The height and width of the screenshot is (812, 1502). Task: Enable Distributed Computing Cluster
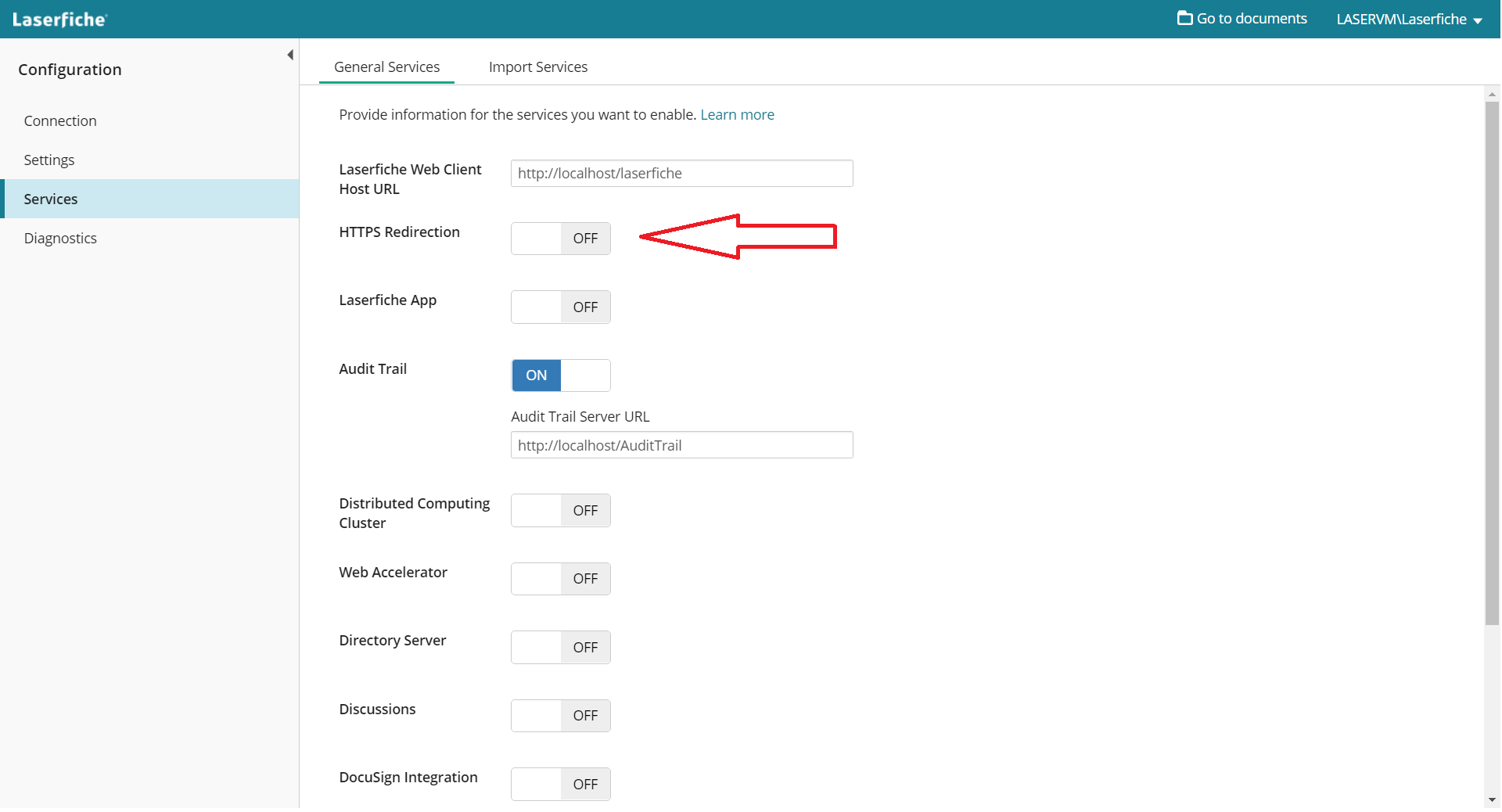pos(560,511)
